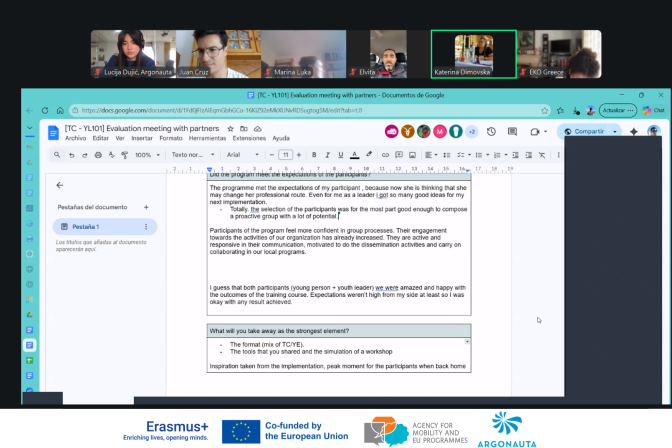
Task: Open the zoom 100% dropdown
Action: coord(146,155)
